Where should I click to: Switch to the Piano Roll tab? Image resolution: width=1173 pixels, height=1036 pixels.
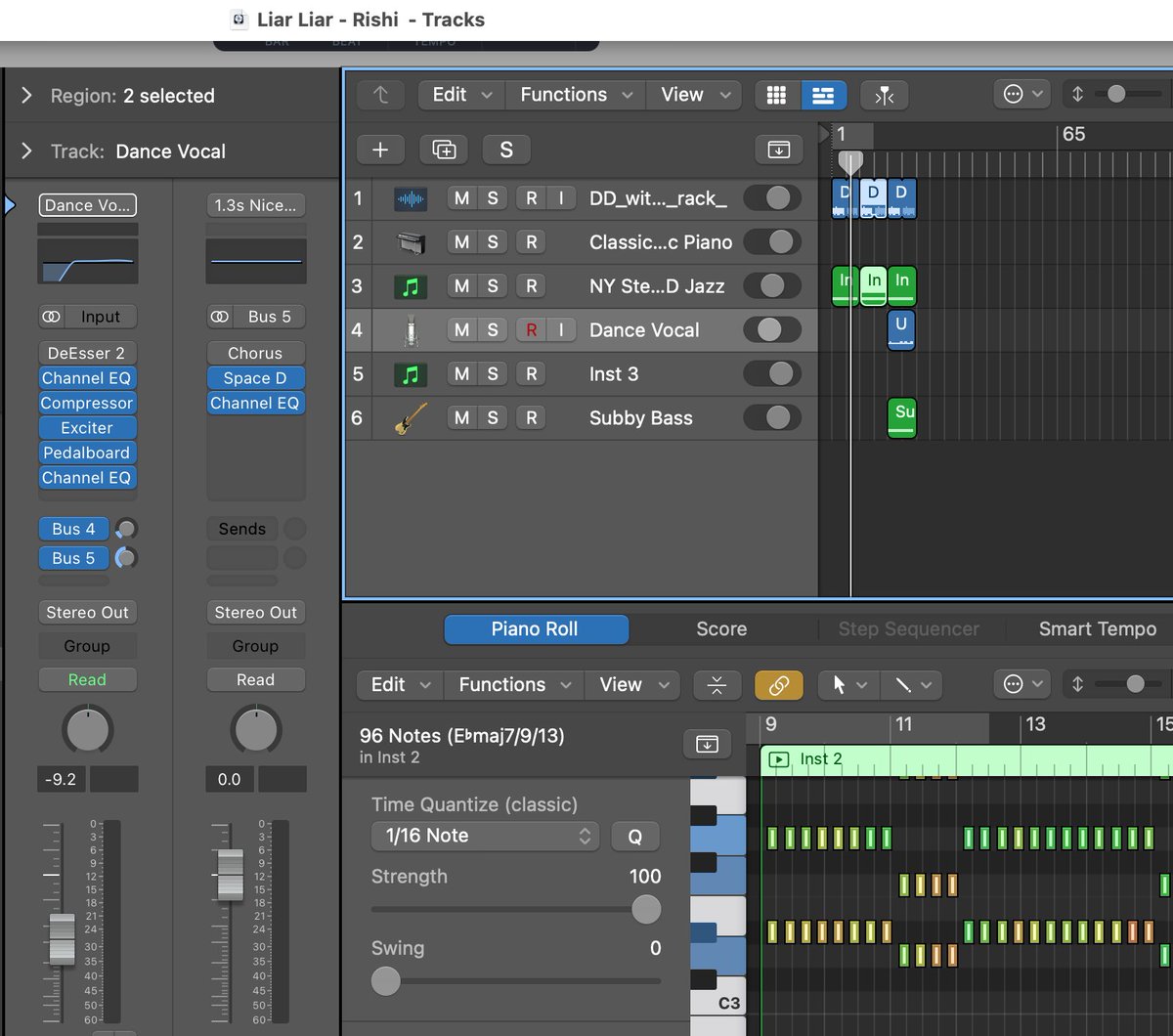(536, 629)
